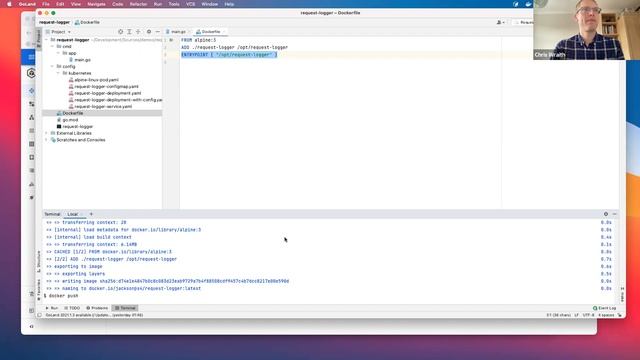Click the status bar tool-window toggle icon
The height and width of the screenshot is (360, 640).
40,315
